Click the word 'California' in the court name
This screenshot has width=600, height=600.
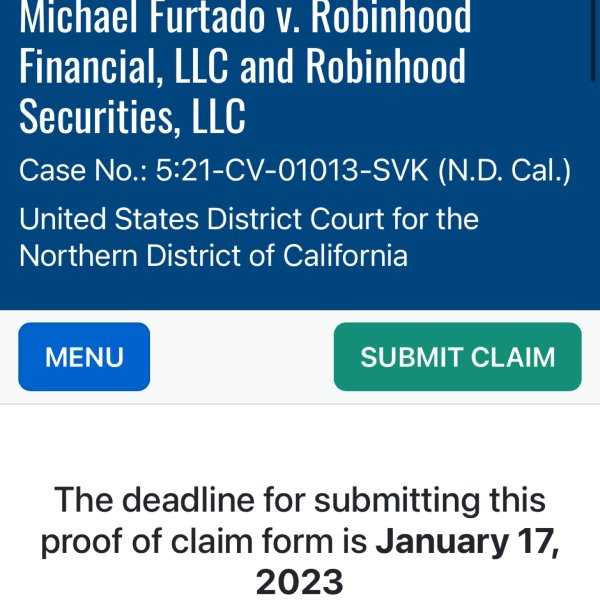[346, 256]
